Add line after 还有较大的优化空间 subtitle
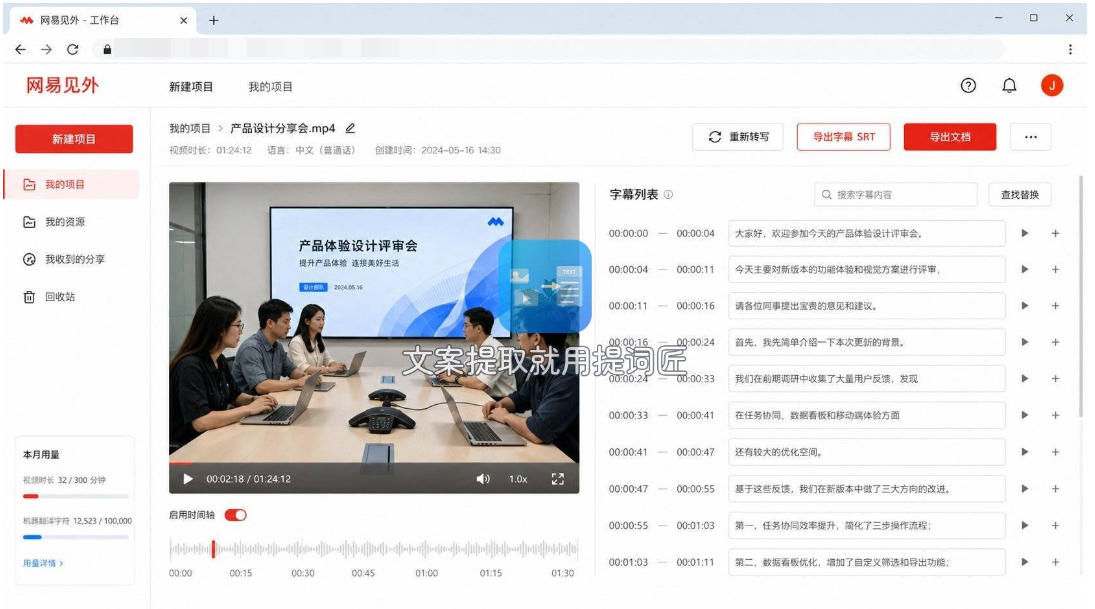Screen dimensions: 1095x609 [1055, 452]
